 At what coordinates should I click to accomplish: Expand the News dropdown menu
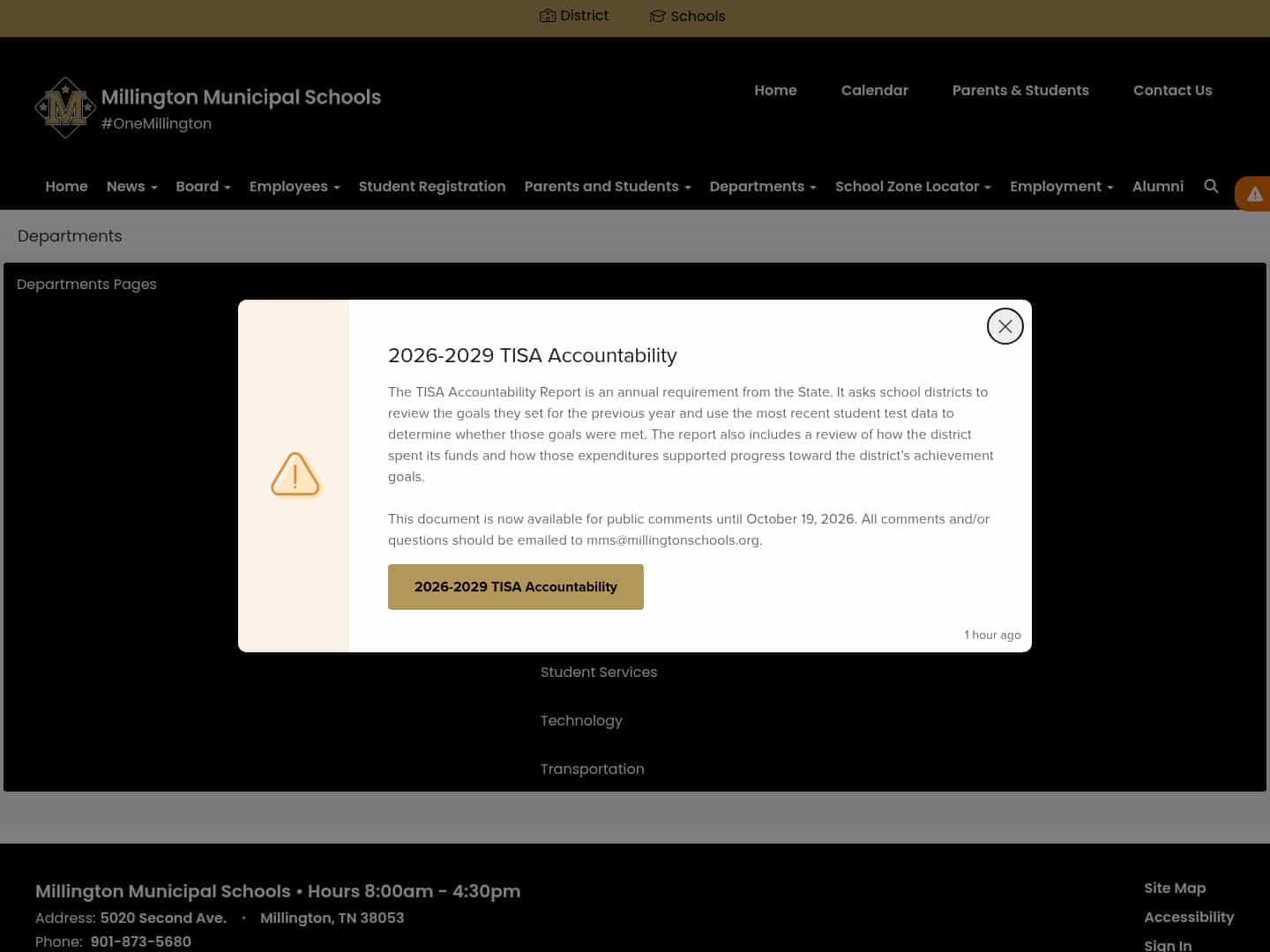(x=131, y=186)
